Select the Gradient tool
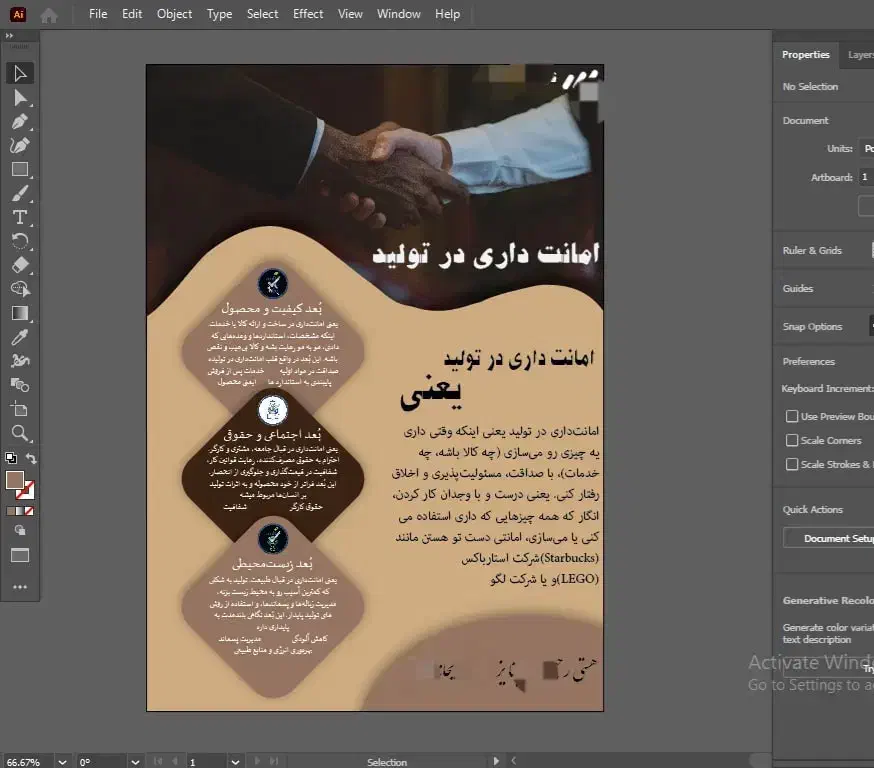The image size is (874, 768). (20, 314)
